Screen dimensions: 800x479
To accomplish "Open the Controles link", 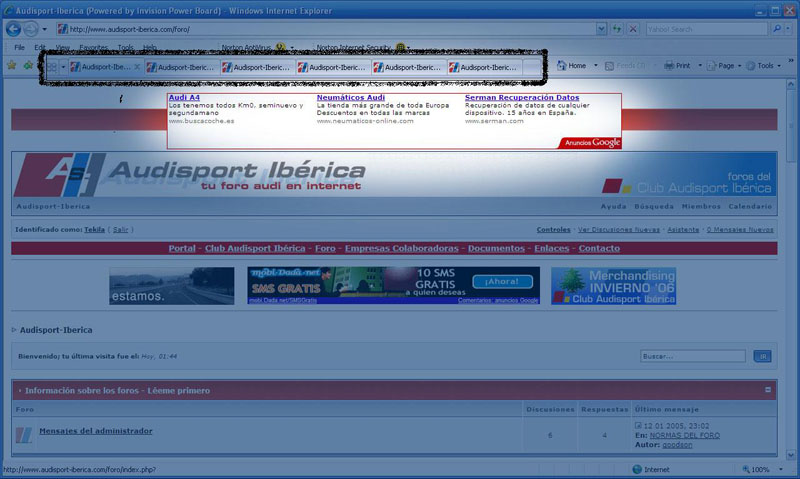I will tap(554, 230).
